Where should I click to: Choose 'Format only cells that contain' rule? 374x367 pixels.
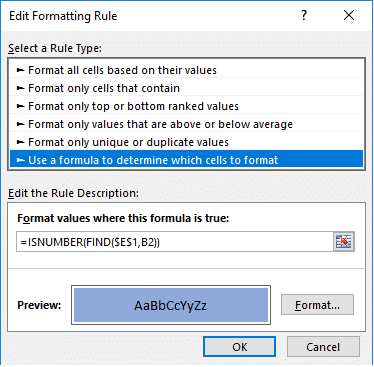[186, 88]
